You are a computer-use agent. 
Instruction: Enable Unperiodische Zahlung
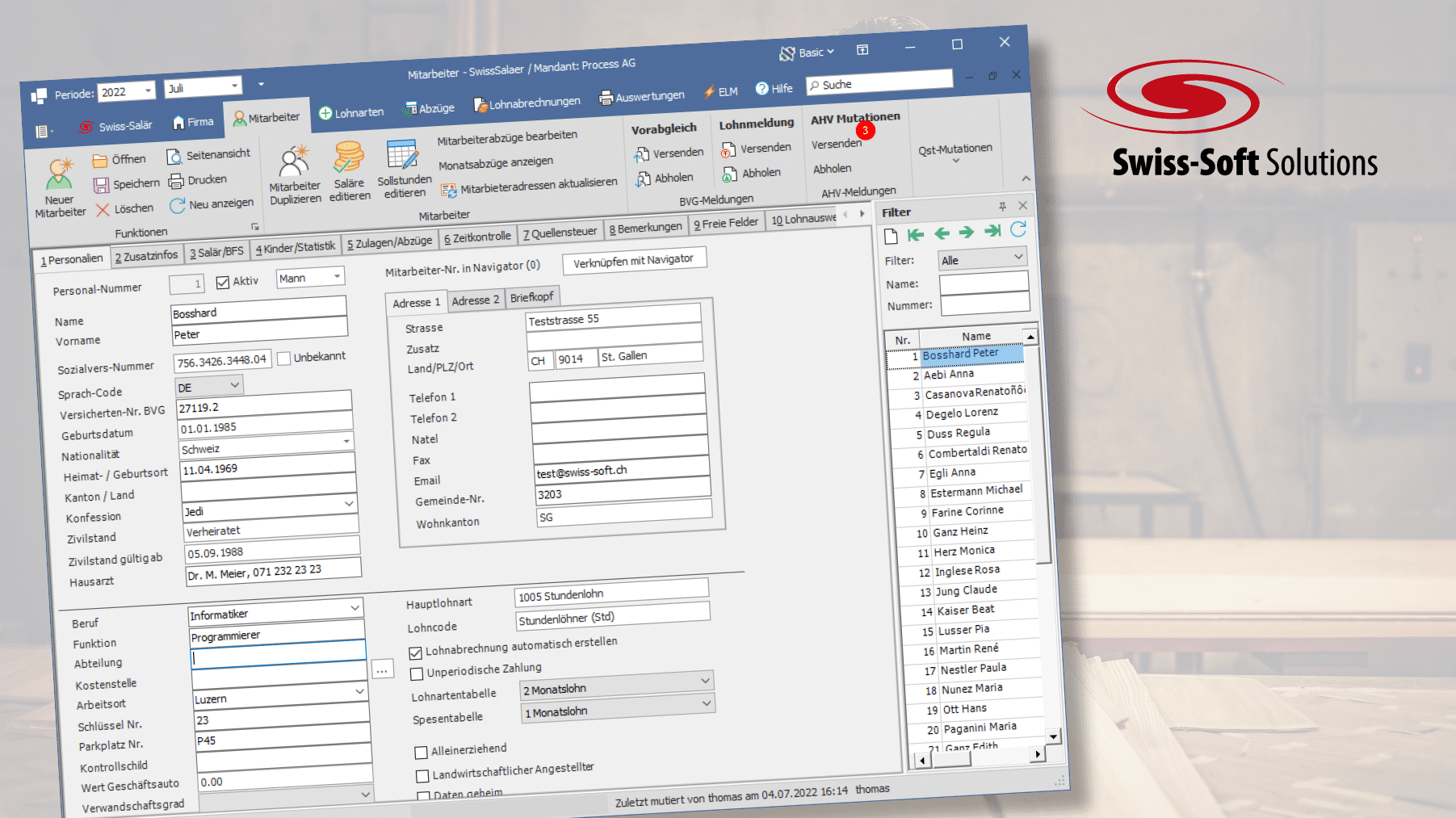[x=417, y=673]
